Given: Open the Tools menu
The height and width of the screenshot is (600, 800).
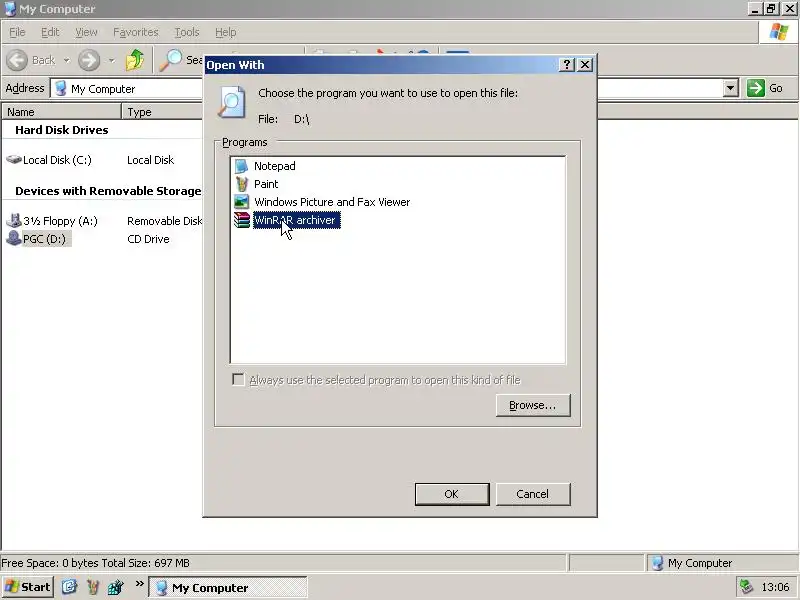Looking at the screenshot, I should [x=187, y=32].
